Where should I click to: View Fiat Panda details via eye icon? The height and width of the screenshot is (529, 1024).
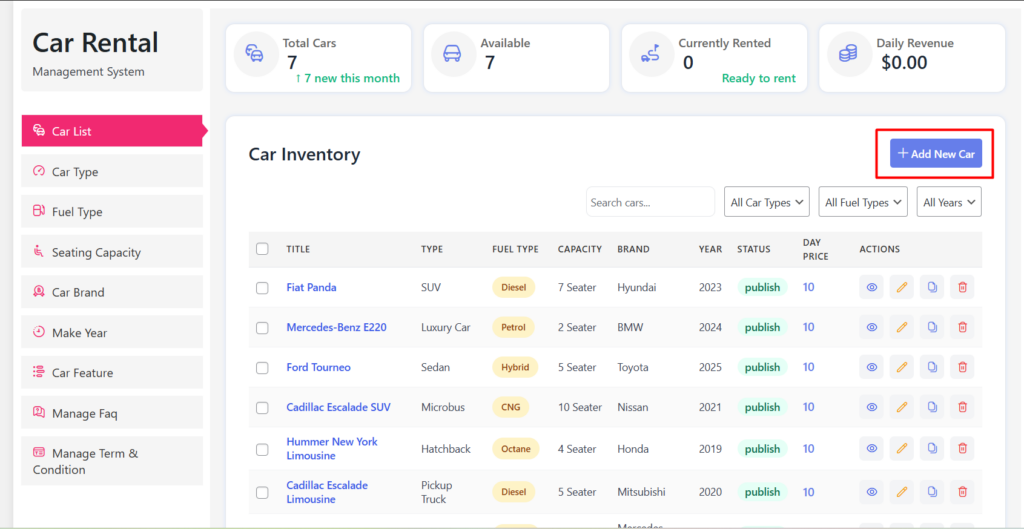coord(871,287)
